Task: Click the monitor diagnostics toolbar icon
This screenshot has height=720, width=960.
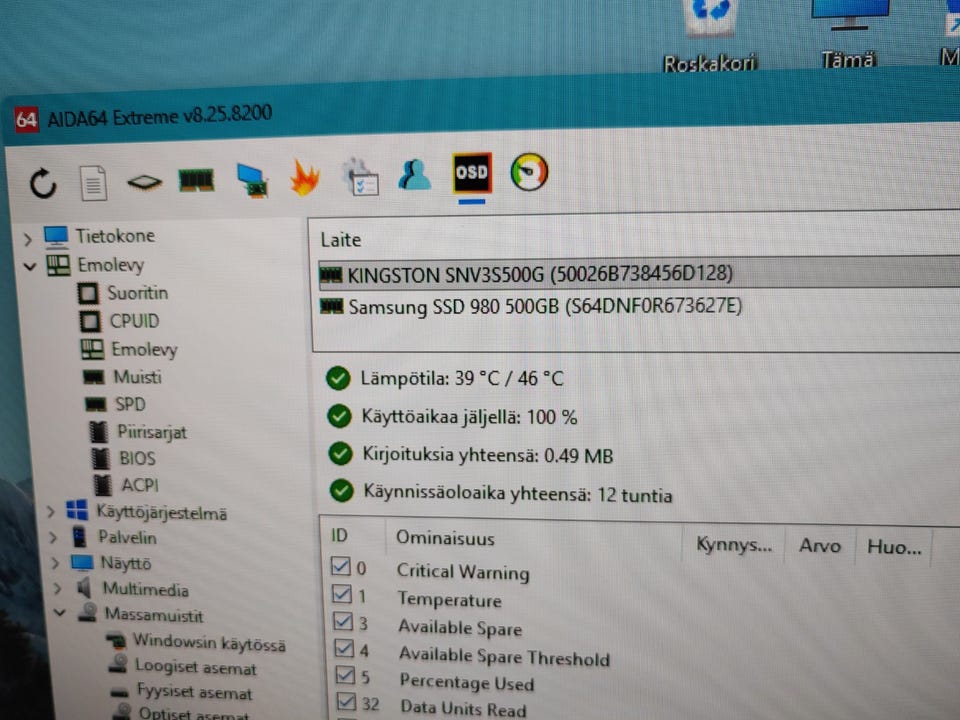Action: point(252,180)
